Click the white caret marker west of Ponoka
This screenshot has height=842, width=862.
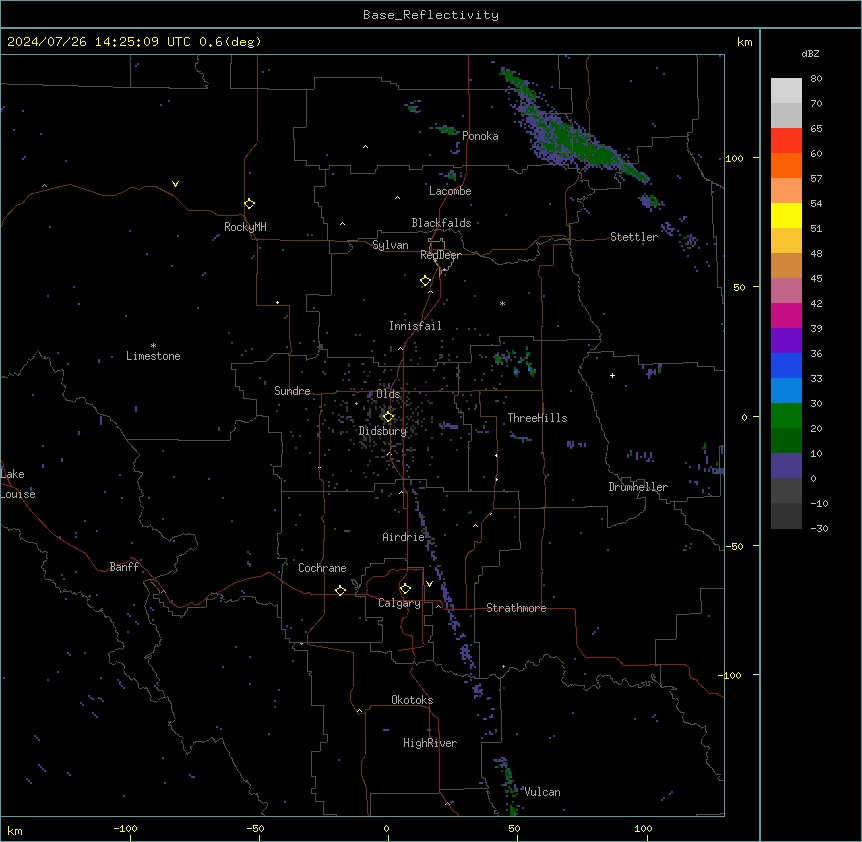pos(365,147)
